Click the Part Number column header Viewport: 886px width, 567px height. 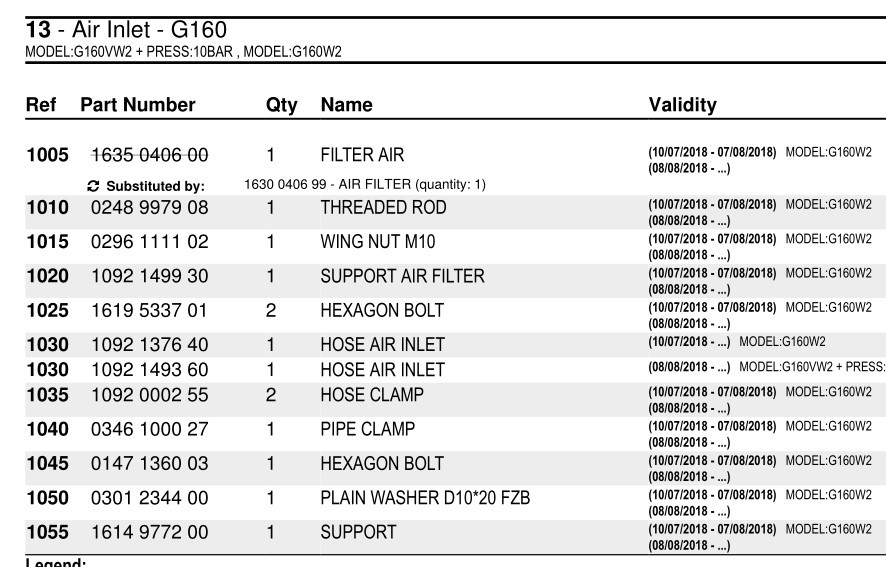pyautogui.click(x=137, y=105)
